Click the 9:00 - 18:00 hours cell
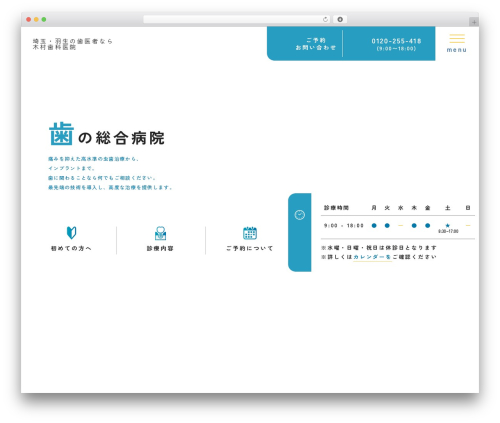500x423 pixels. (x=343, y=226)
